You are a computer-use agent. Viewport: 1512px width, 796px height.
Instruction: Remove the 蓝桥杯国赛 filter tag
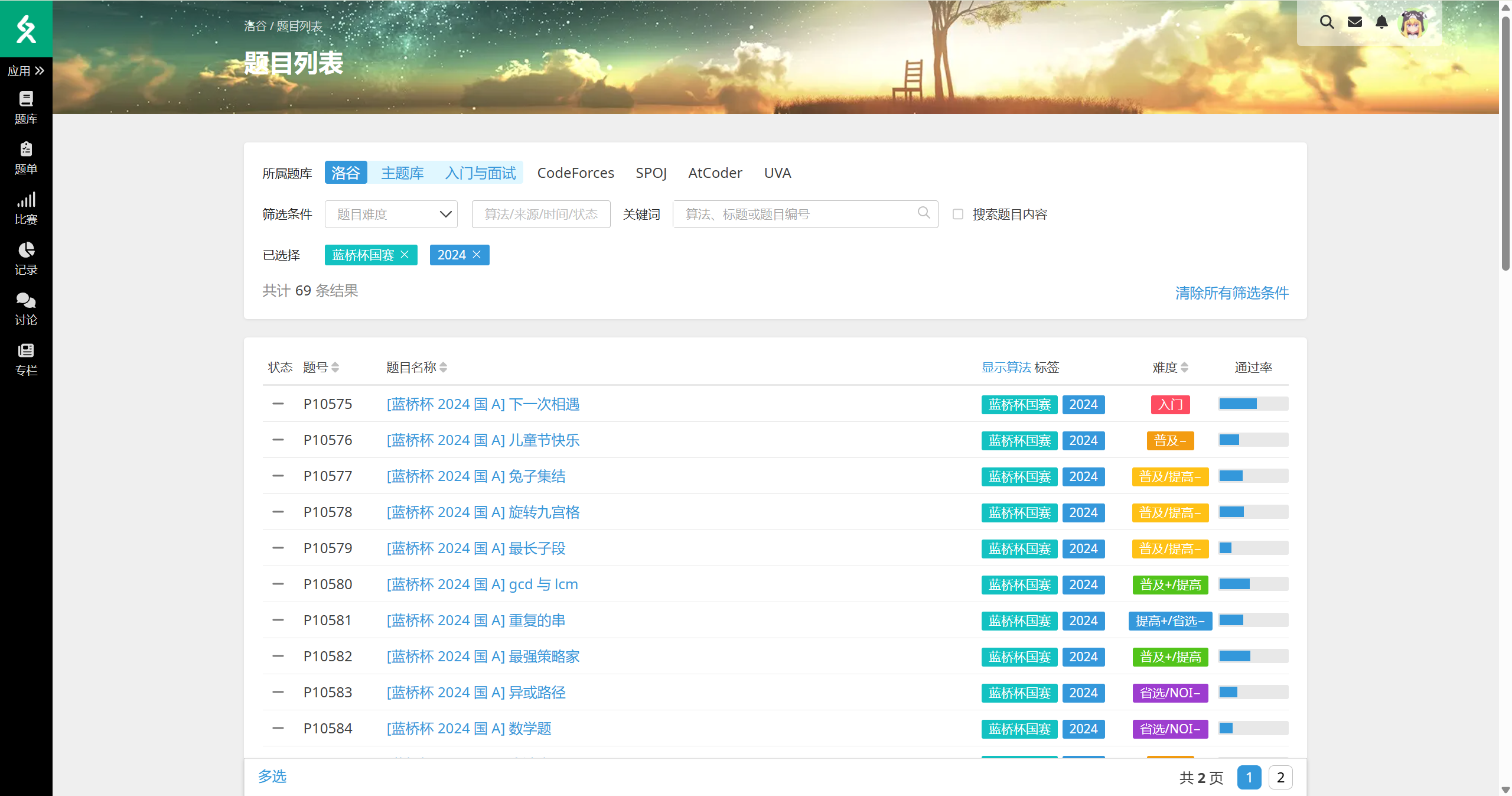(405, 255)
